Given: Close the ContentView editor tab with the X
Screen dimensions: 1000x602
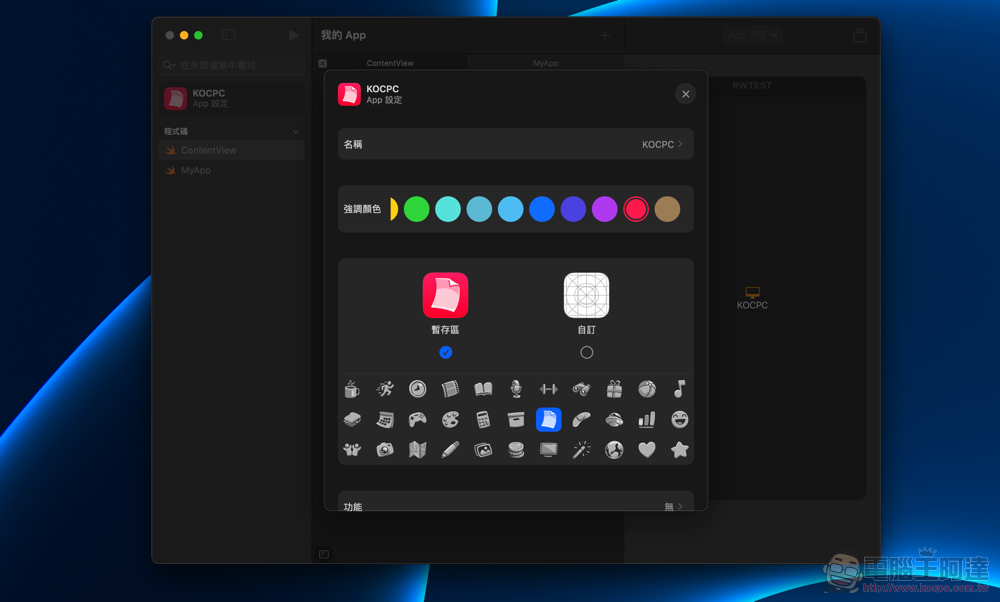Looking at the screenshot, I should (323, 63).
